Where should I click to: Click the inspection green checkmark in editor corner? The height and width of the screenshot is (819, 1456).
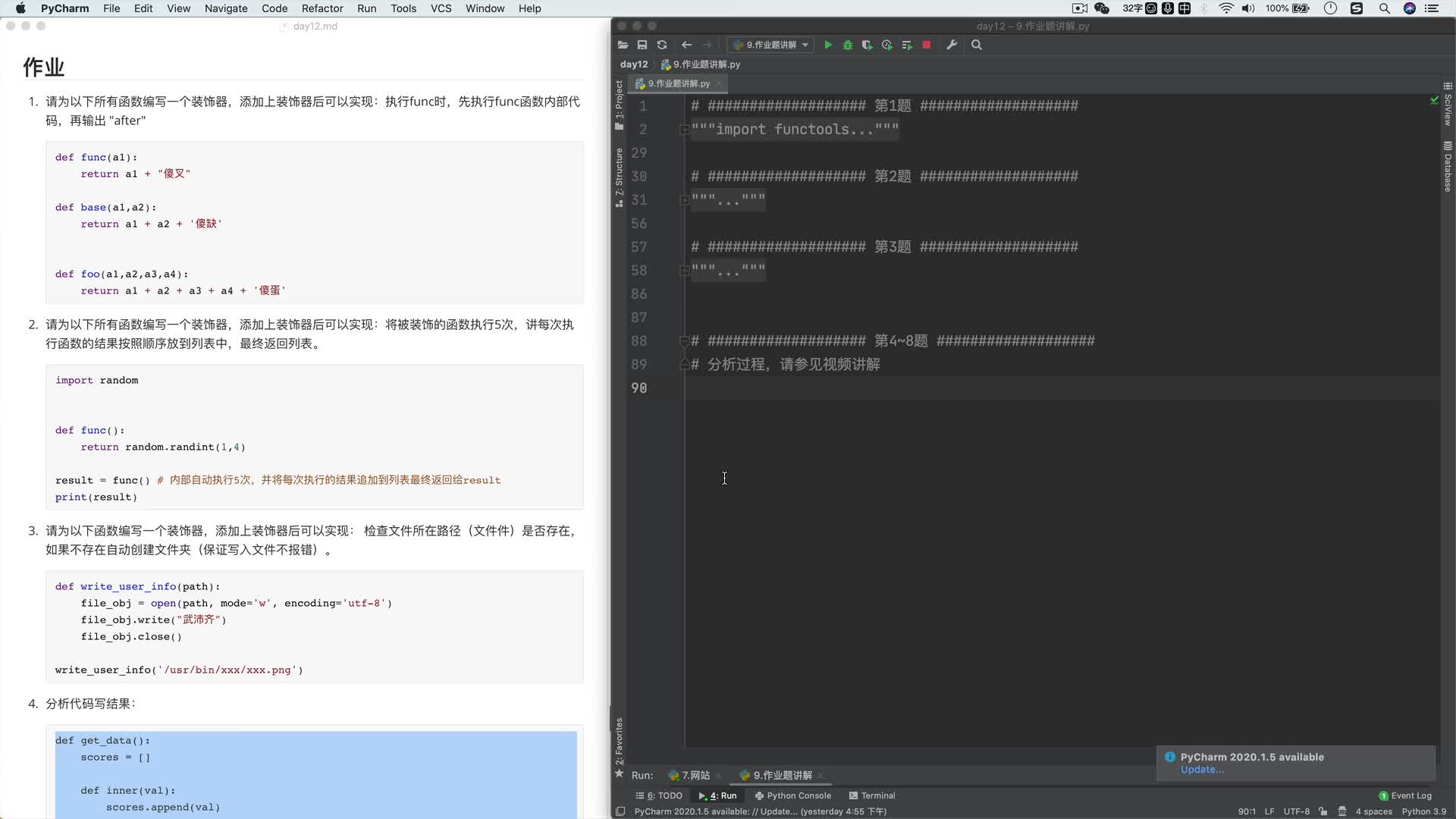pos(1434,100)
